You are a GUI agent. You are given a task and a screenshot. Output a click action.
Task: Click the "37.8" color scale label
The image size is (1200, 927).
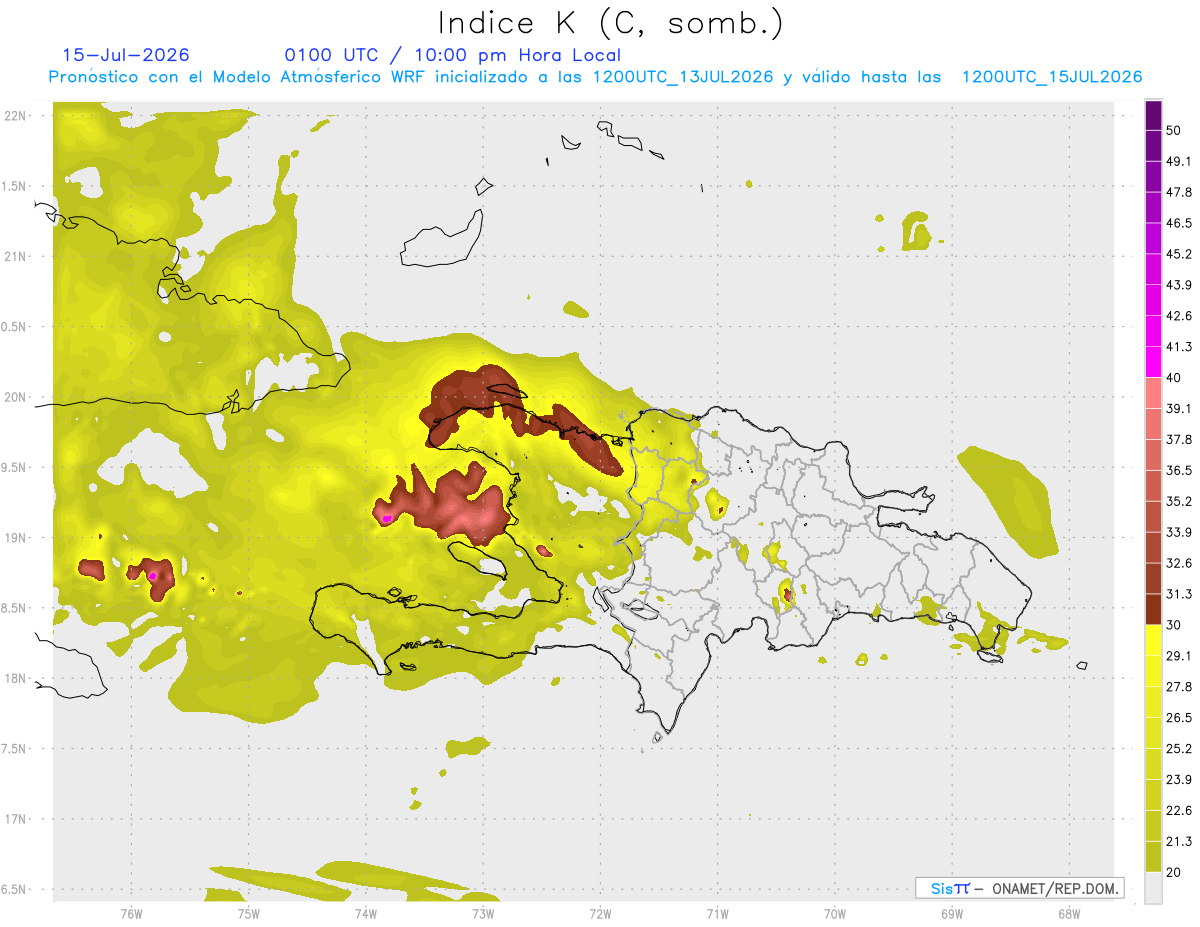pos(1180,439)
